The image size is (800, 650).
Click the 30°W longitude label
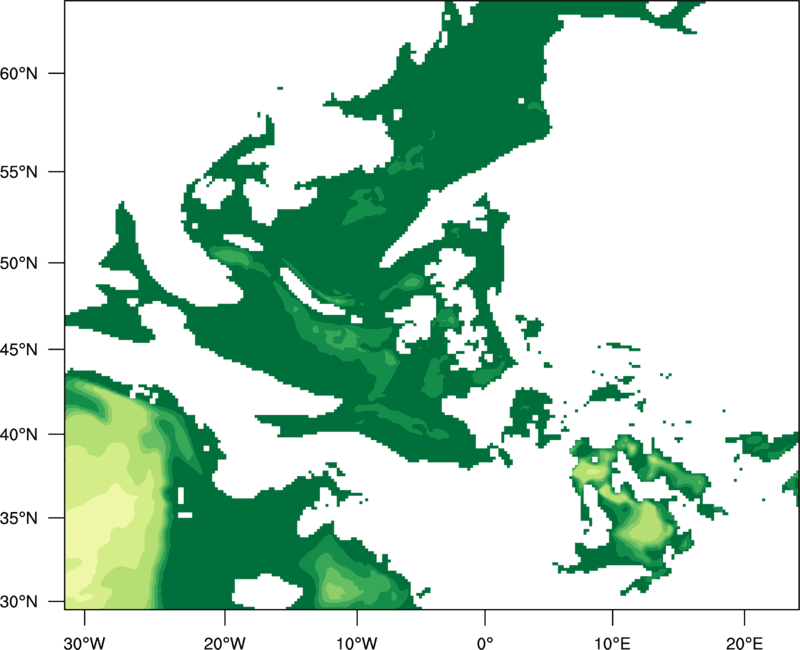click(x=85, y=643)
